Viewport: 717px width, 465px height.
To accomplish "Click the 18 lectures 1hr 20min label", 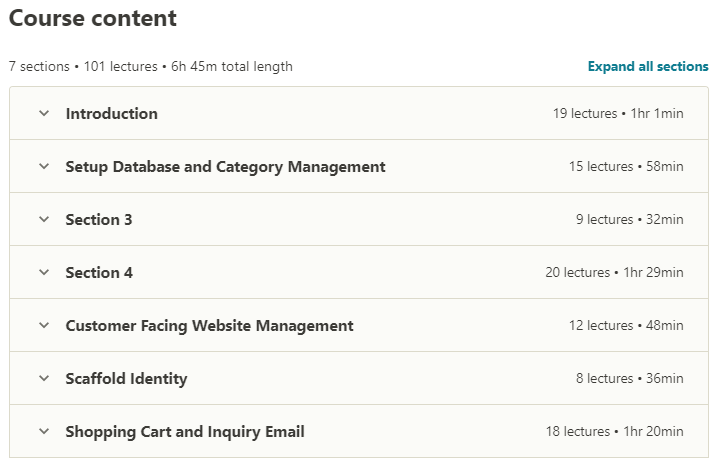I will click(x=615, y=432).
